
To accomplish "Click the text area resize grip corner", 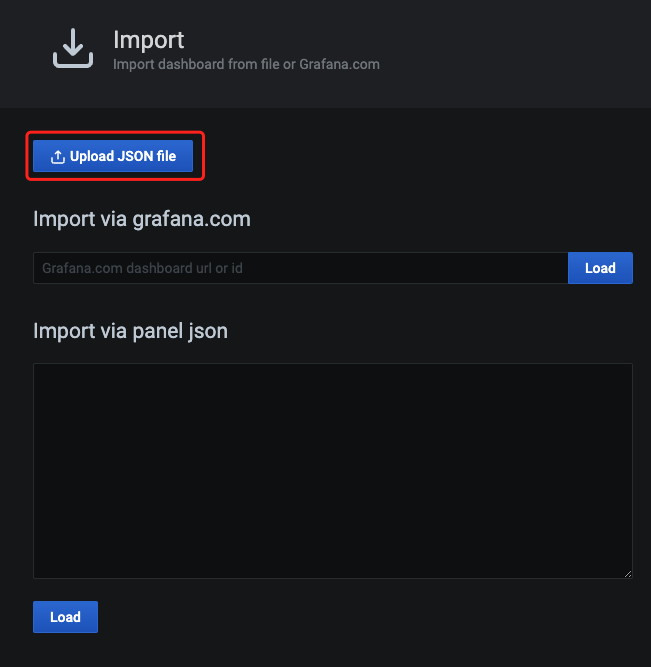I will point(628,574).
